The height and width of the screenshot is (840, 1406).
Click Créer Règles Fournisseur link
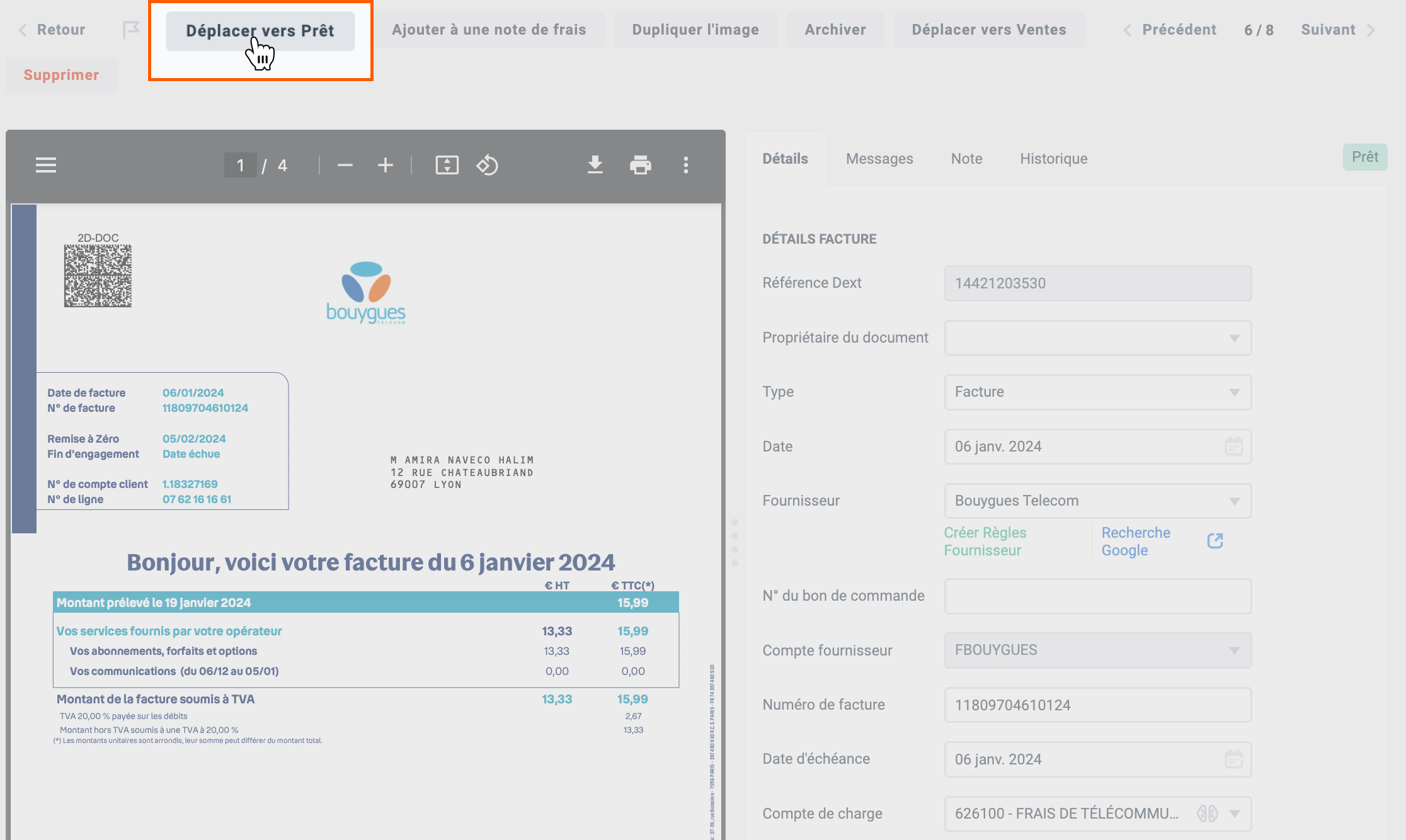(985, 542)
